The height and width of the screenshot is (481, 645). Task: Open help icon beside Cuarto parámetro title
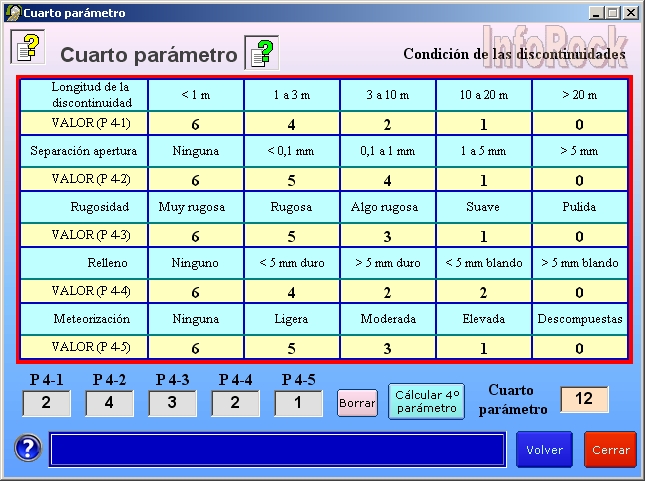click(262, 53)
